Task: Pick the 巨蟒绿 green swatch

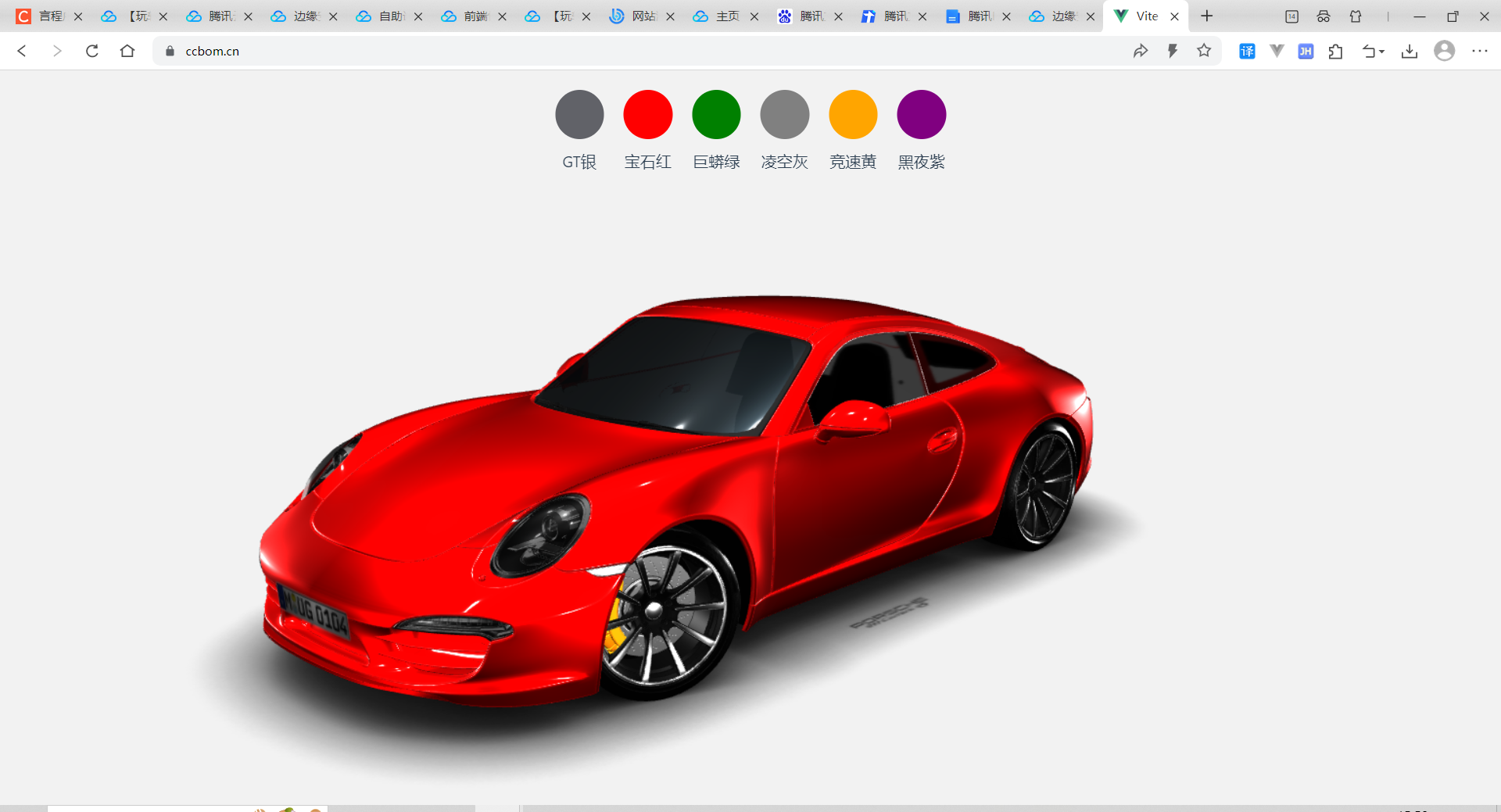Action: pos(716,114)
